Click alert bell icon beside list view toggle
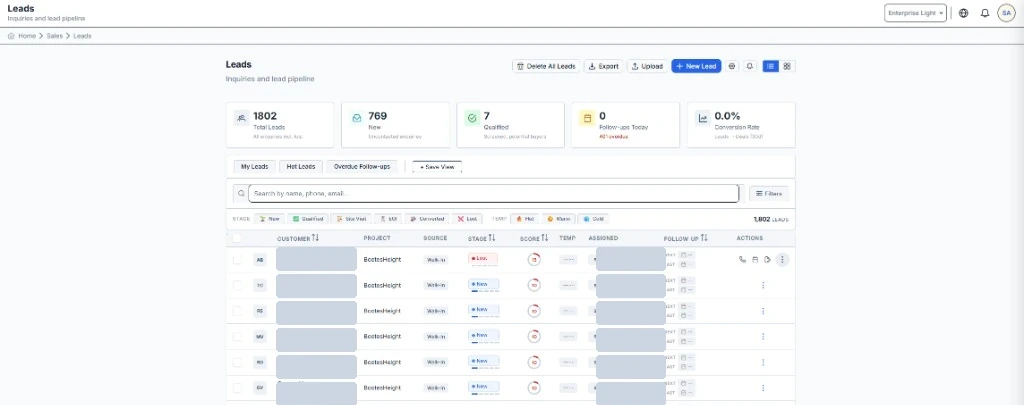The width and height of the screenshot is (1024, 405). point(750,66)
